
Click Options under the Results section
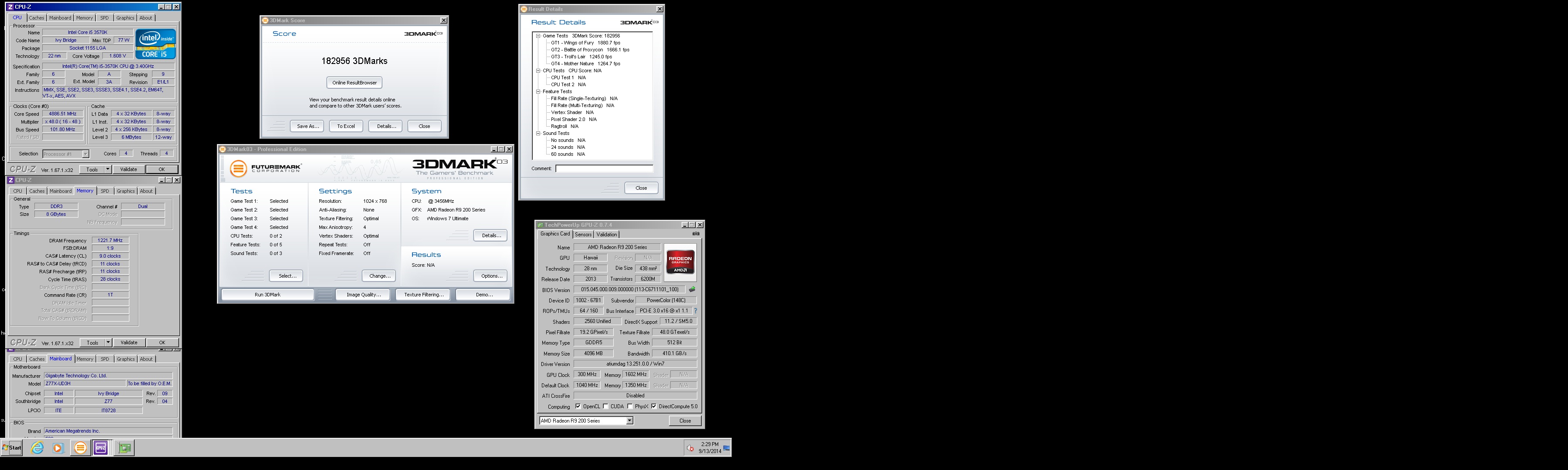coord(490,276)
